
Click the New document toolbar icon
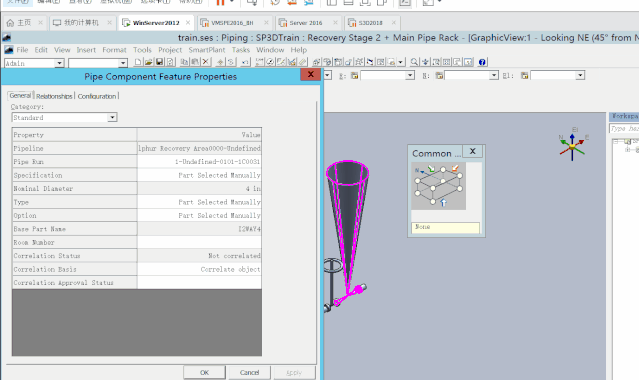point(138,62)
